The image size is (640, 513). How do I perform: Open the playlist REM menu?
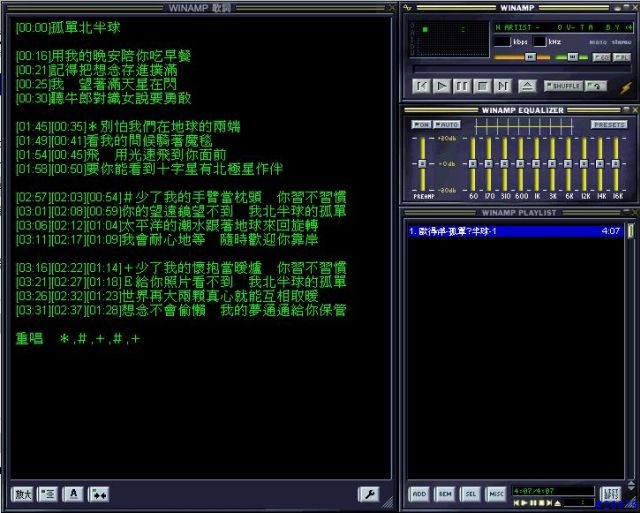click(445, 494)
